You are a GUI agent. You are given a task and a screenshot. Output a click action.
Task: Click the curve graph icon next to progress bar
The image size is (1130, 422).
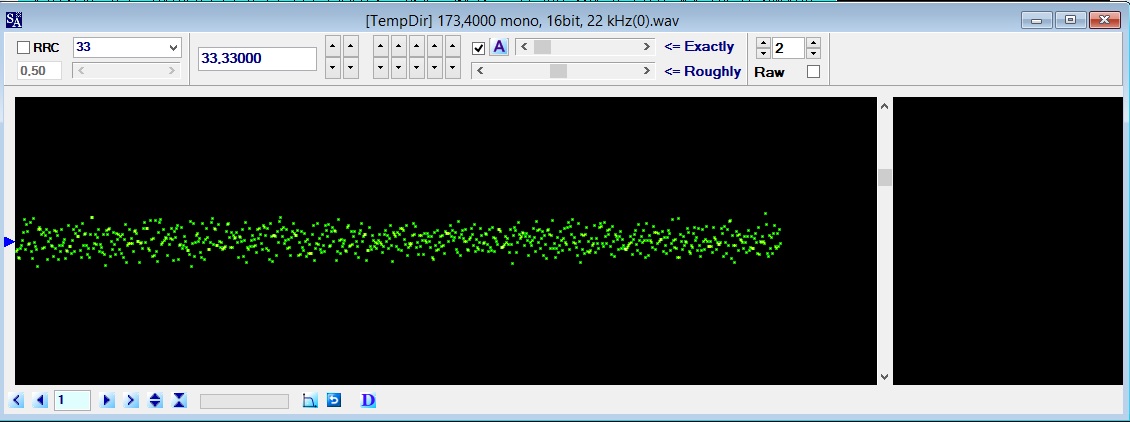pyautogui.click(x=310, y=400)
